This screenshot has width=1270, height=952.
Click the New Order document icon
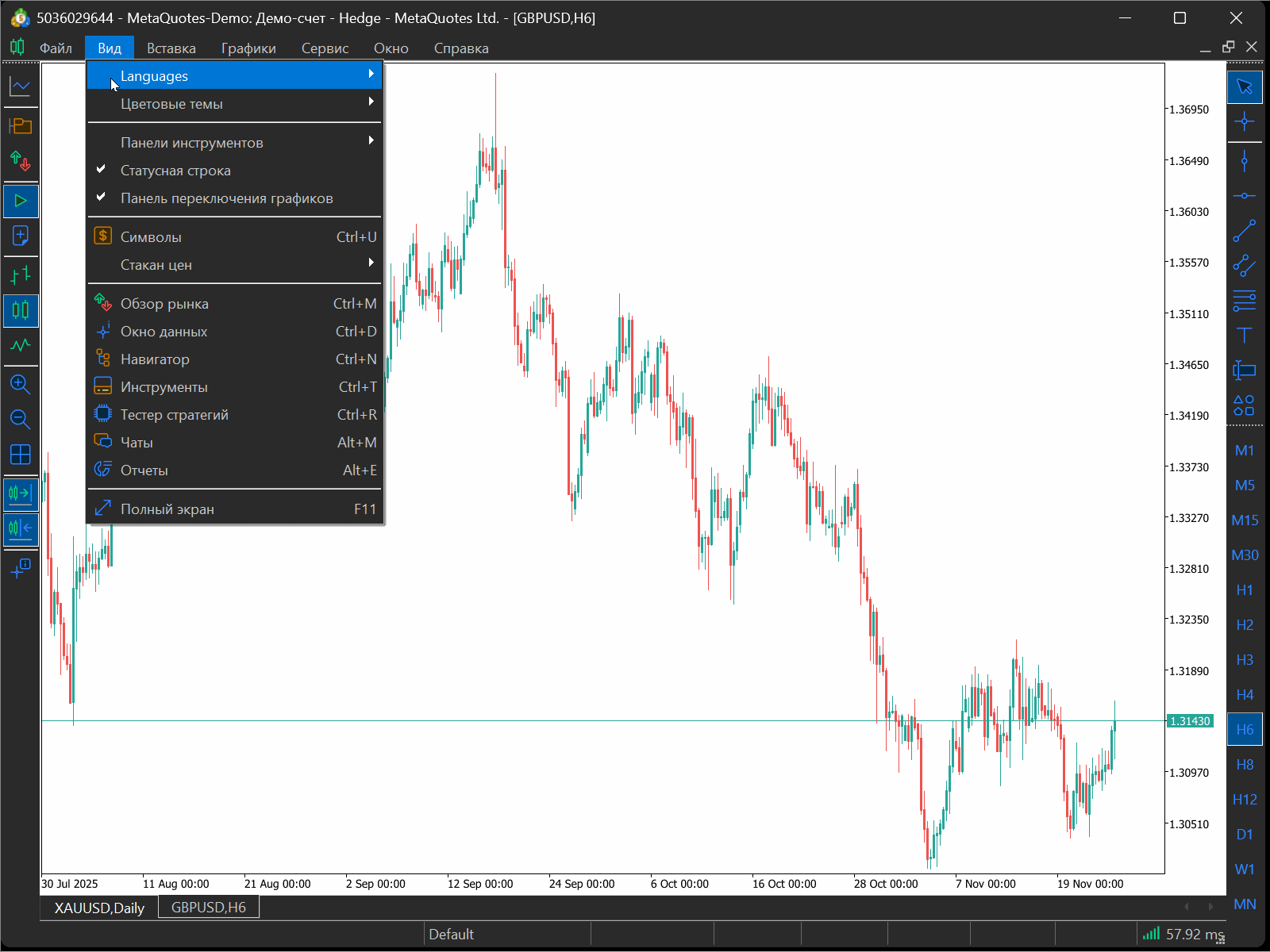click(x=21, y=236)
